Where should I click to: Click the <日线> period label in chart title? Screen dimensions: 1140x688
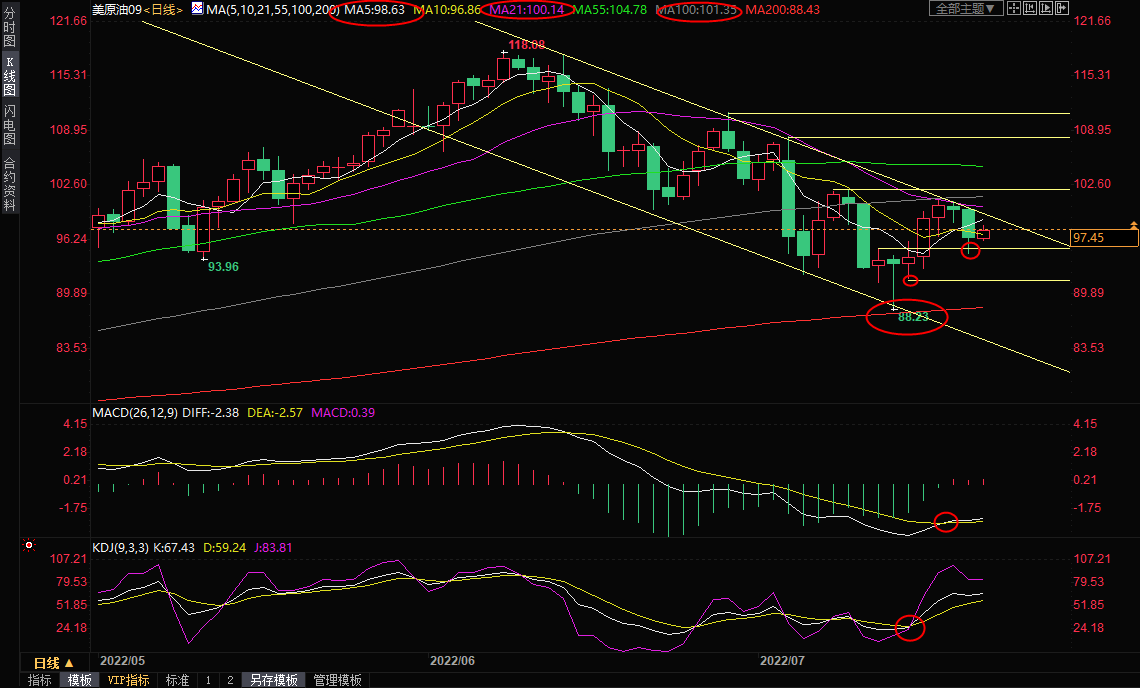click(x=165, y=9)
